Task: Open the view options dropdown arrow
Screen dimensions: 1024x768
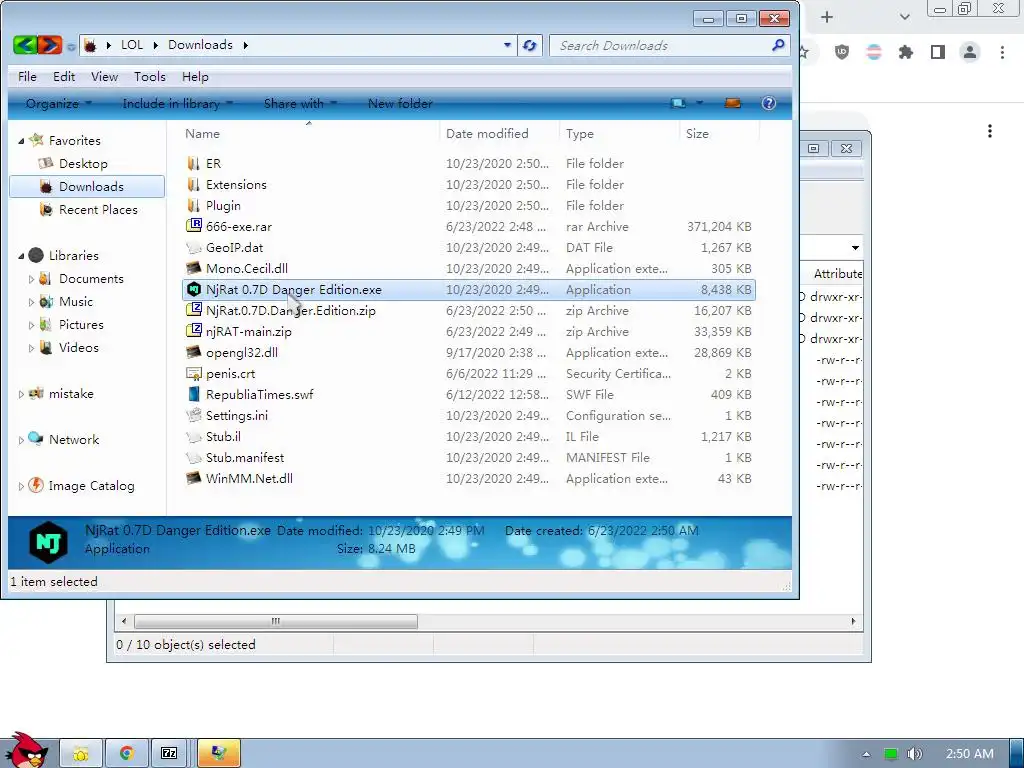Action: click(699, 103)
